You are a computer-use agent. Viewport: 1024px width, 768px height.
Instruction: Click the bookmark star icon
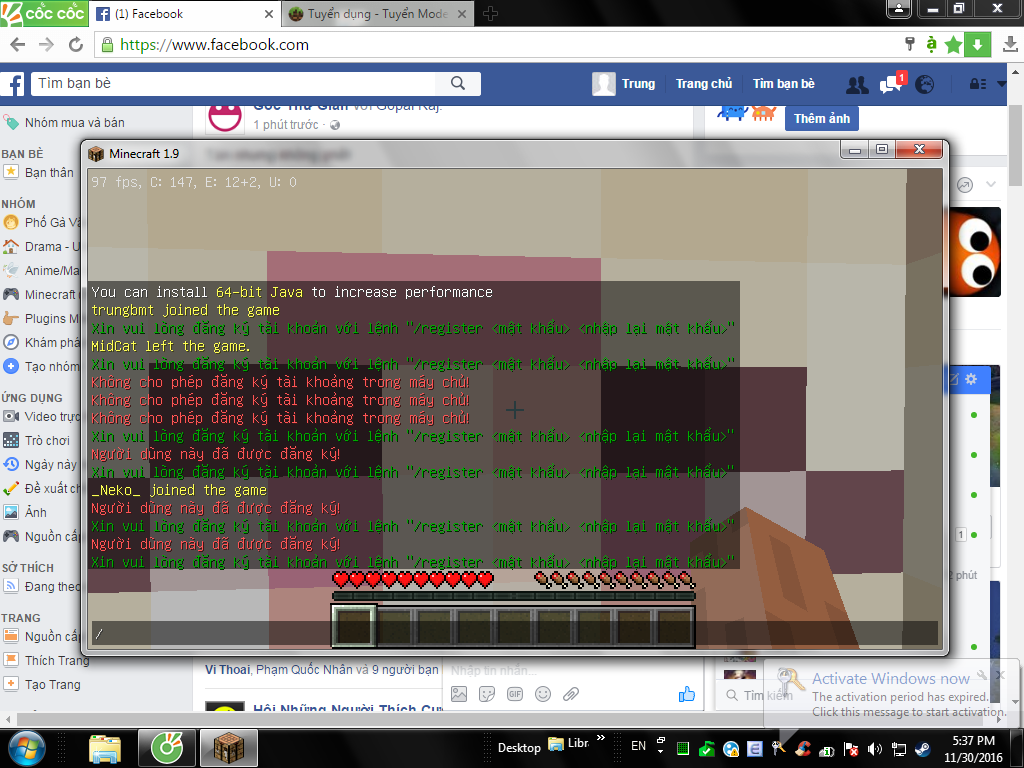click(x=953, y=44)
